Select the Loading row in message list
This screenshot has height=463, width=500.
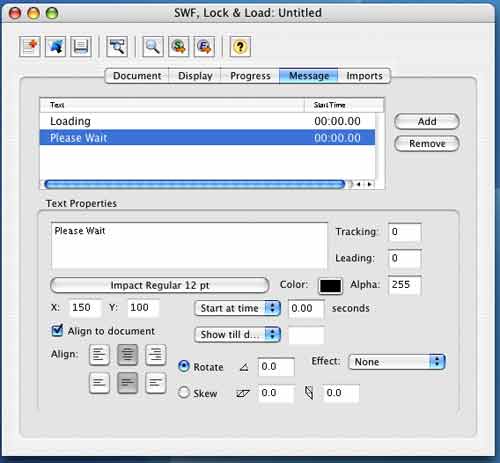pos(207,121)
